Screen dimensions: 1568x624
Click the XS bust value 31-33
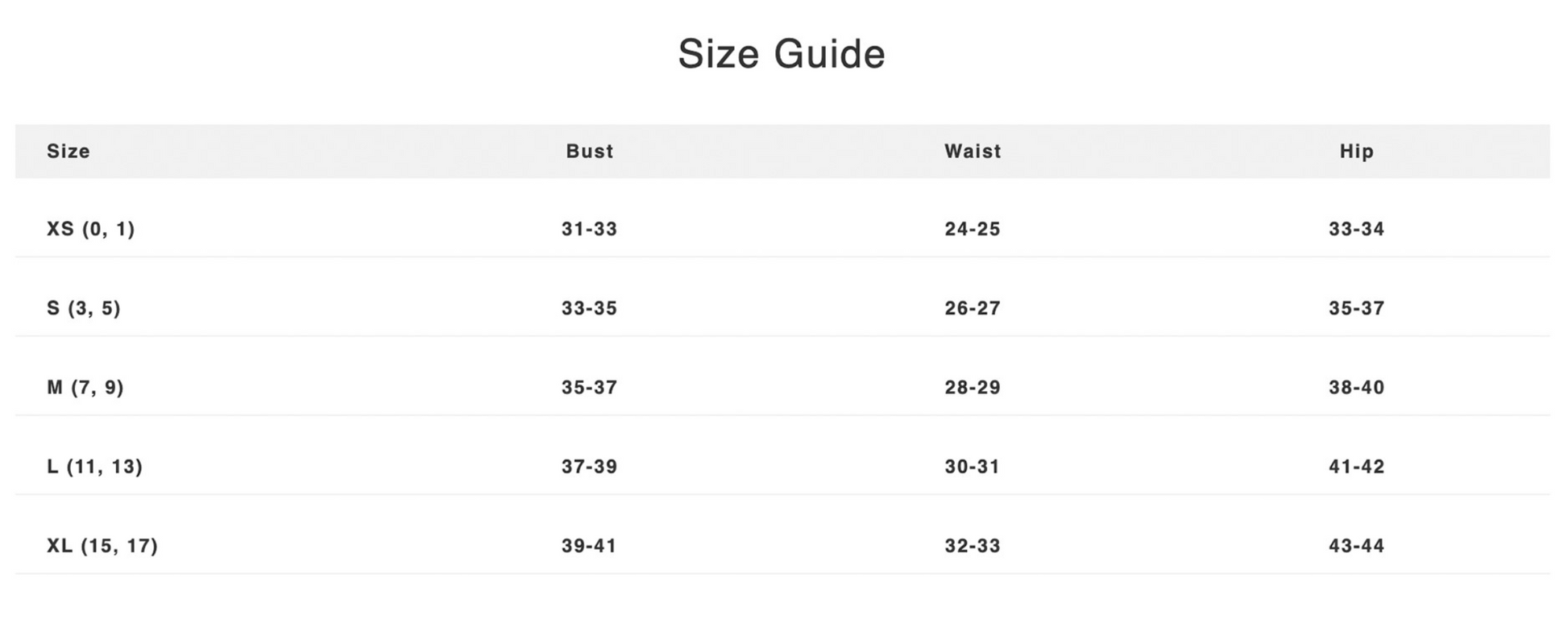tap(589, 229)
